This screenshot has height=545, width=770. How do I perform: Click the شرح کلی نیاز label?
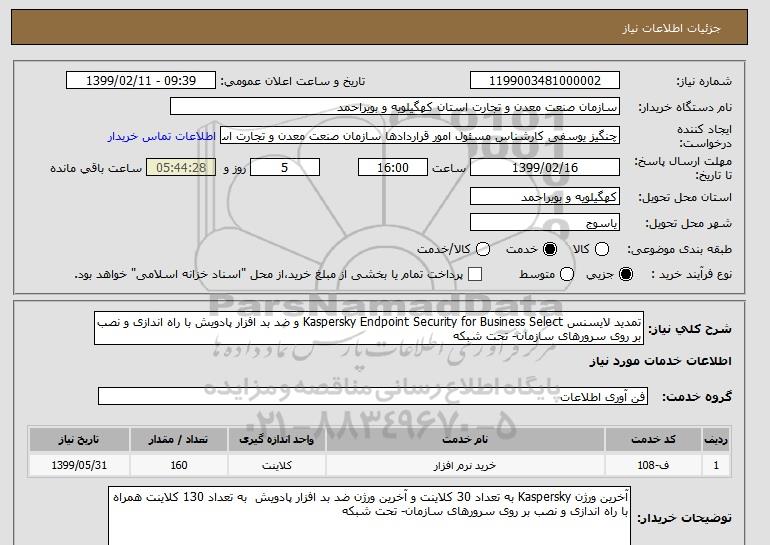pos(690,329)
